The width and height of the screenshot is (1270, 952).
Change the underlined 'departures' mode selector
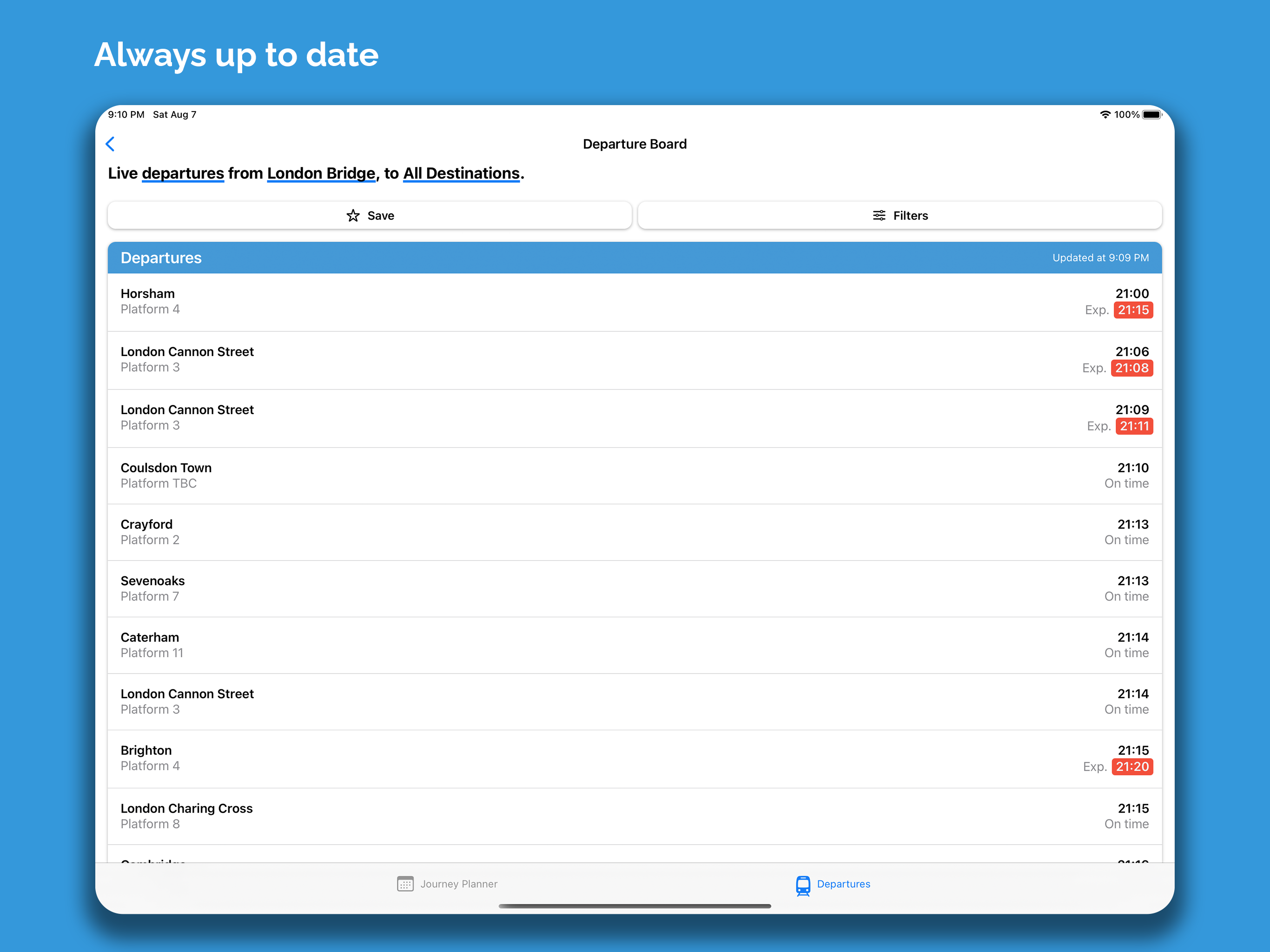[183, 173]
